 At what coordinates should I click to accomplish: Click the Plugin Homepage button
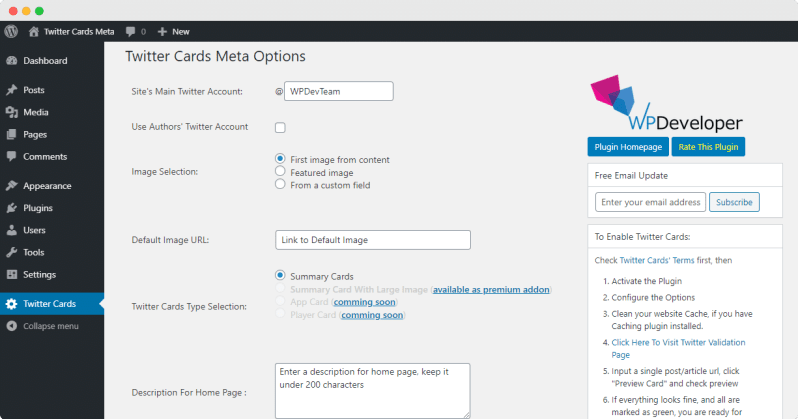click(627, 147)
